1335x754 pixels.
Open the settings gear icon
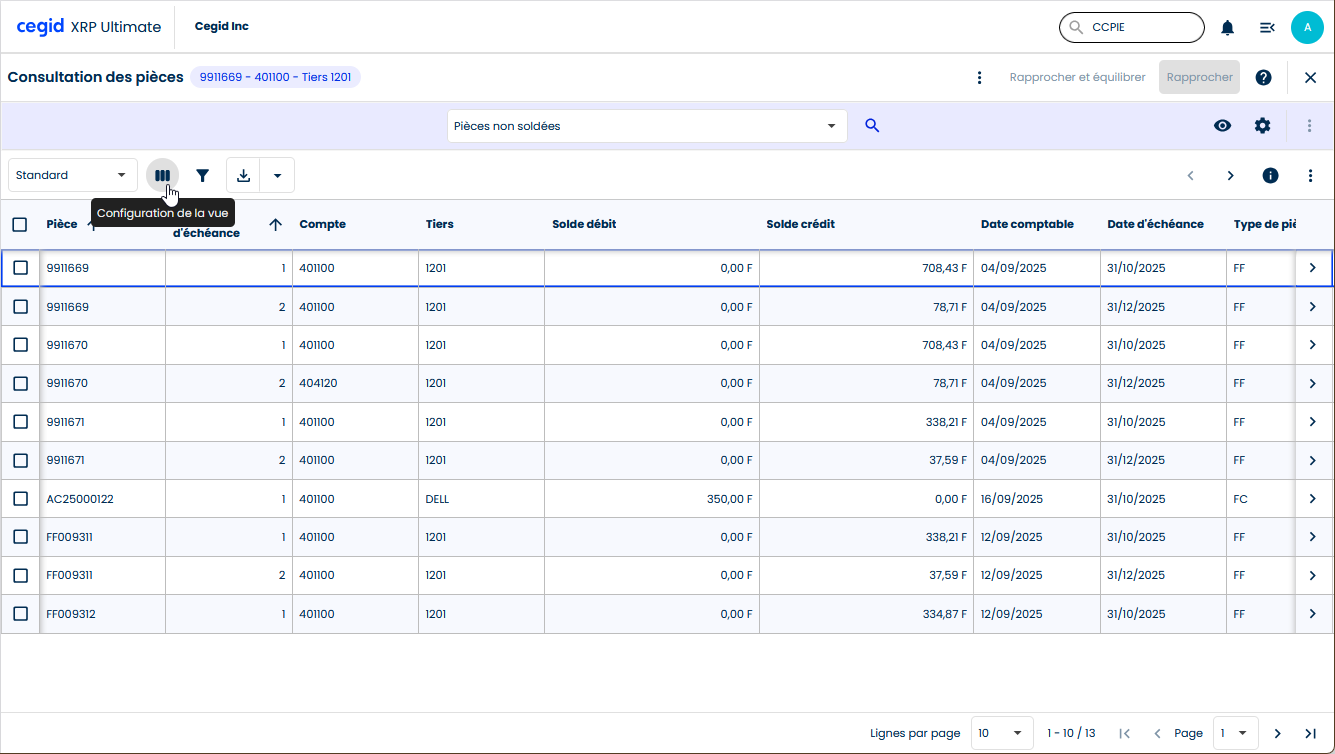point(1262,126)
